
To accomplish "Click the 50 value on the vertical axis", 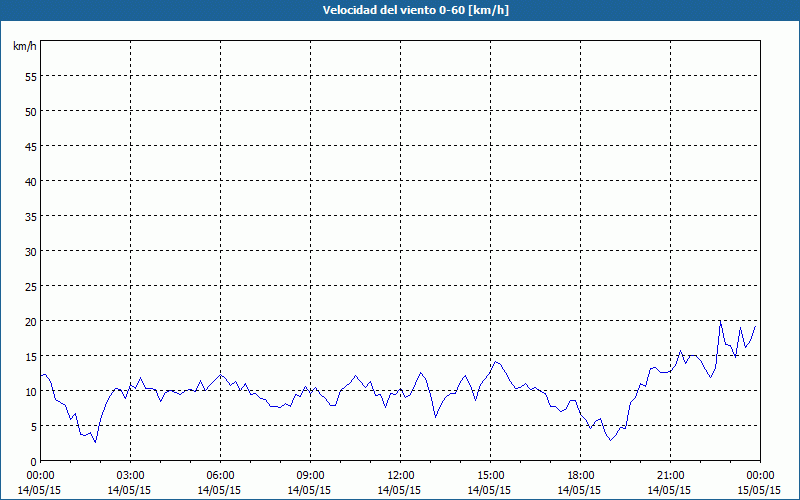I will click(x=30, y=111).
